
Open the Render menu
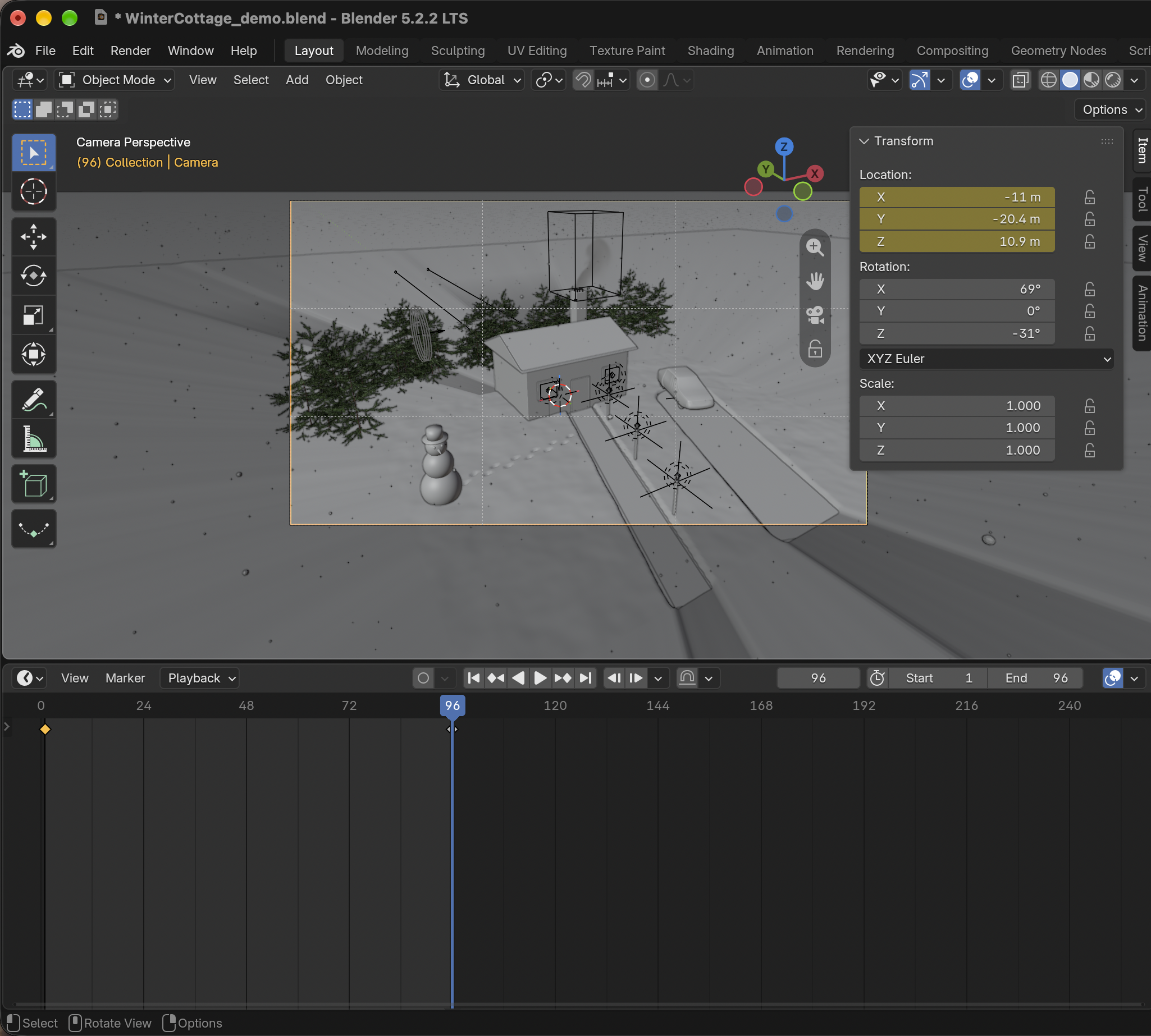130,51
